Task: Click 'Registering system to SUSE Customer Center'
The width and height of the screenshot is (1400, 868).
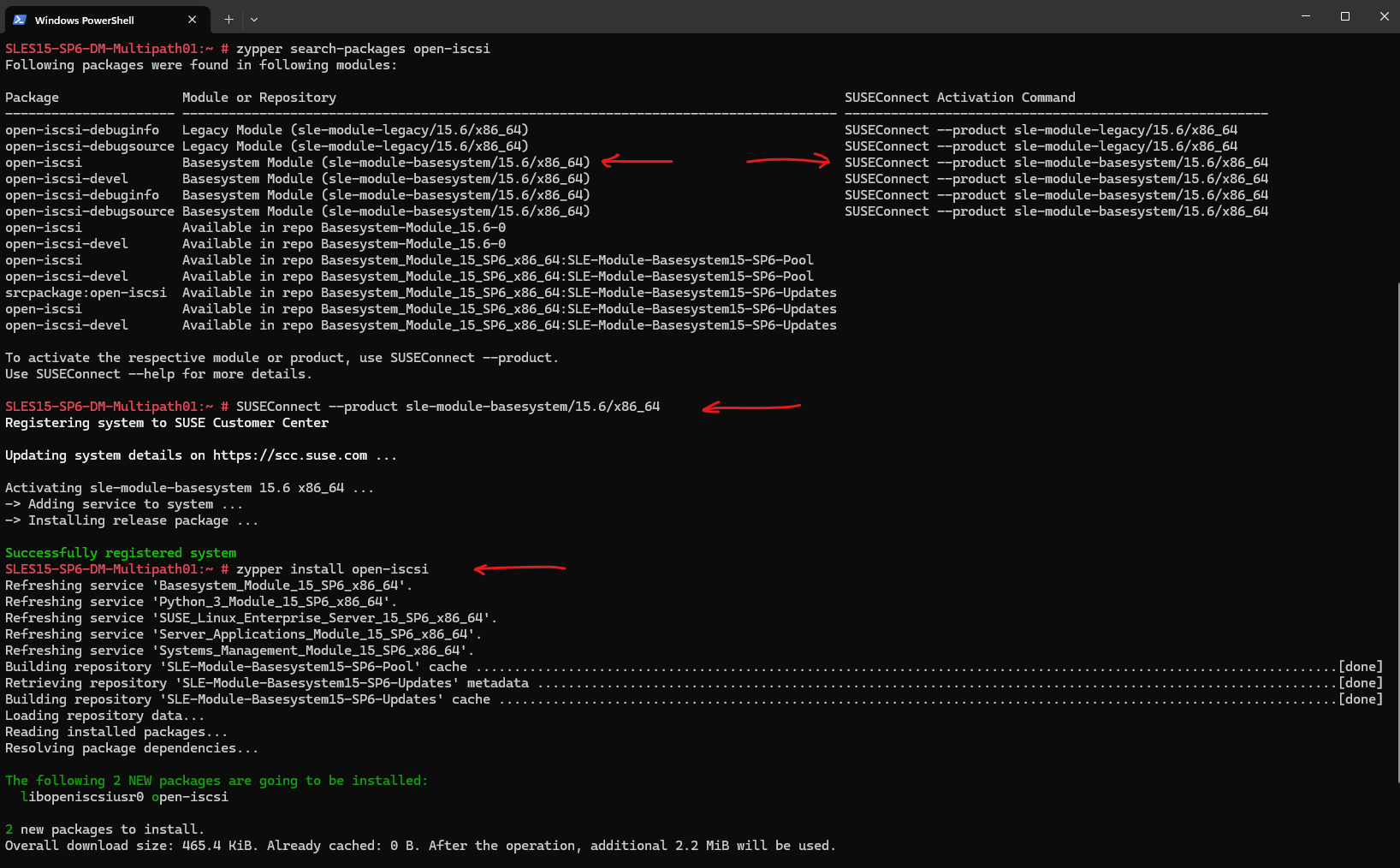Action: pos(167,423)
